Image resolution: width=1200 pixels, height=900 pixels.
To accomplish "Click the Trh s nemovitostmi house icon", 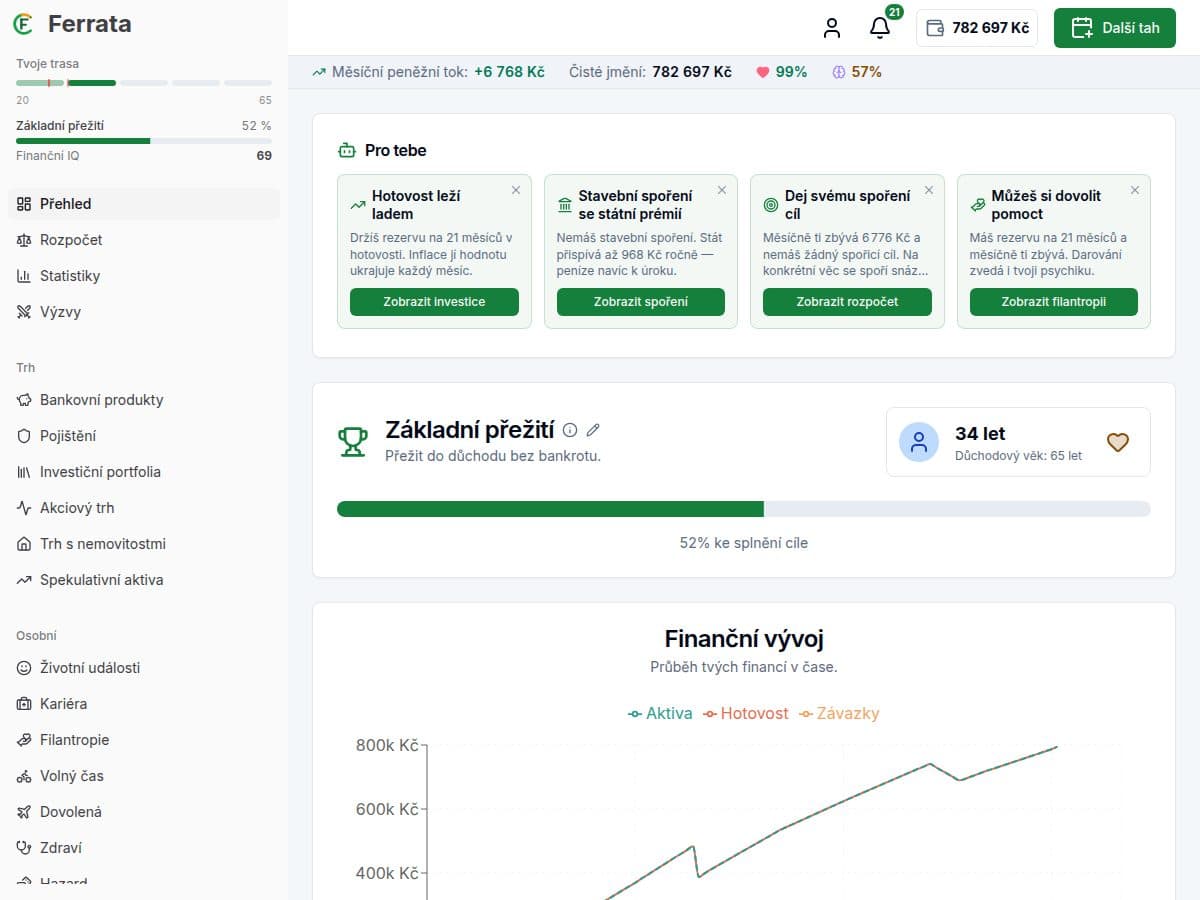I will [x=24, y=544].
